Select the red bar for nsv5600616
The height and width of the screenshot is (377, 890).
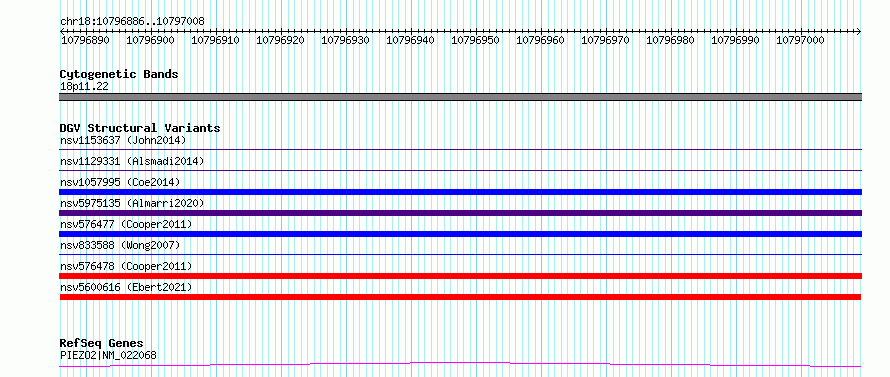coord(460,297)
